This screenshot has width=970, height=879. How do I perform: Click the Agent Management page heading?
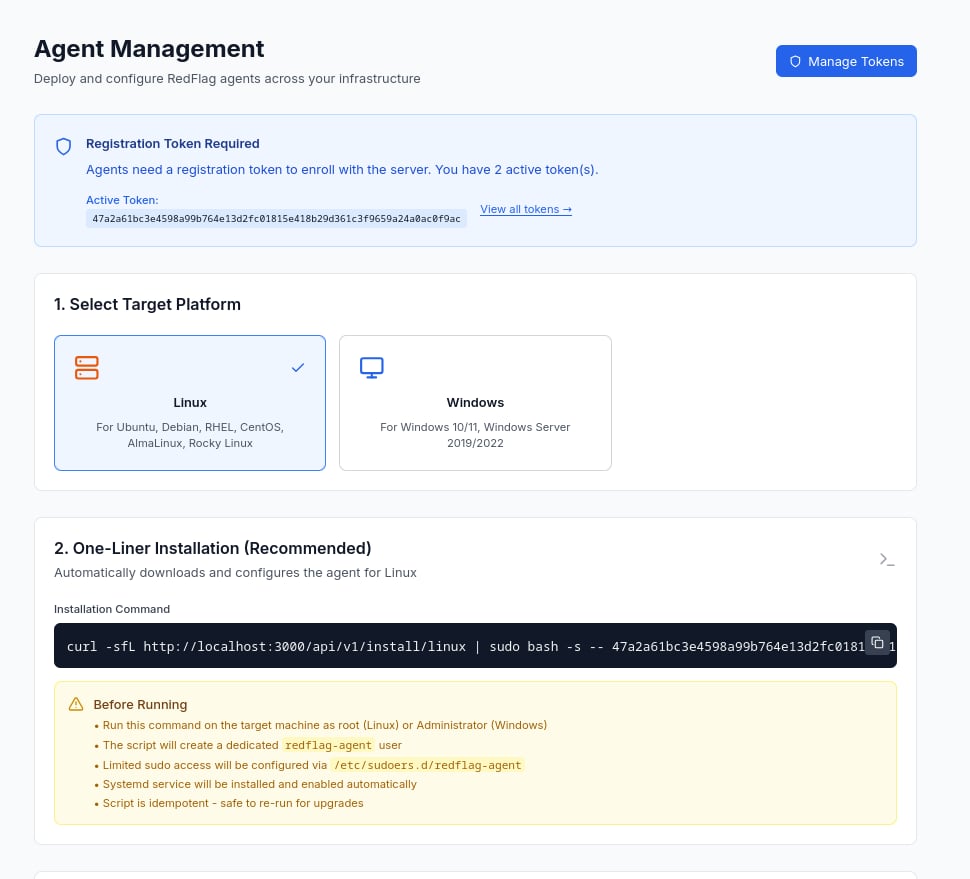[x=149, y=48]
